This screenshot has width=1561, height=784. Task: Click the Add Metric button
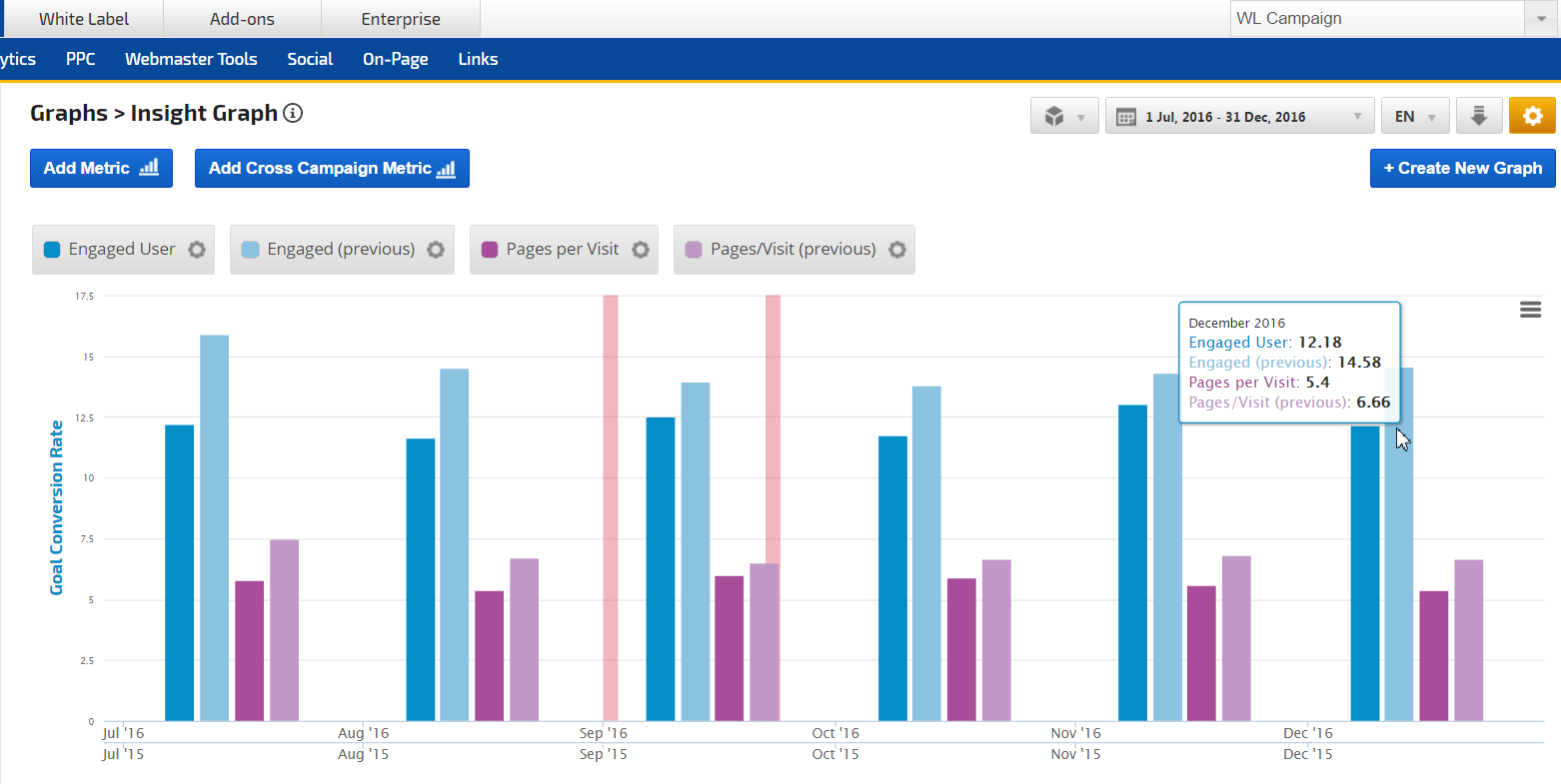101,168
